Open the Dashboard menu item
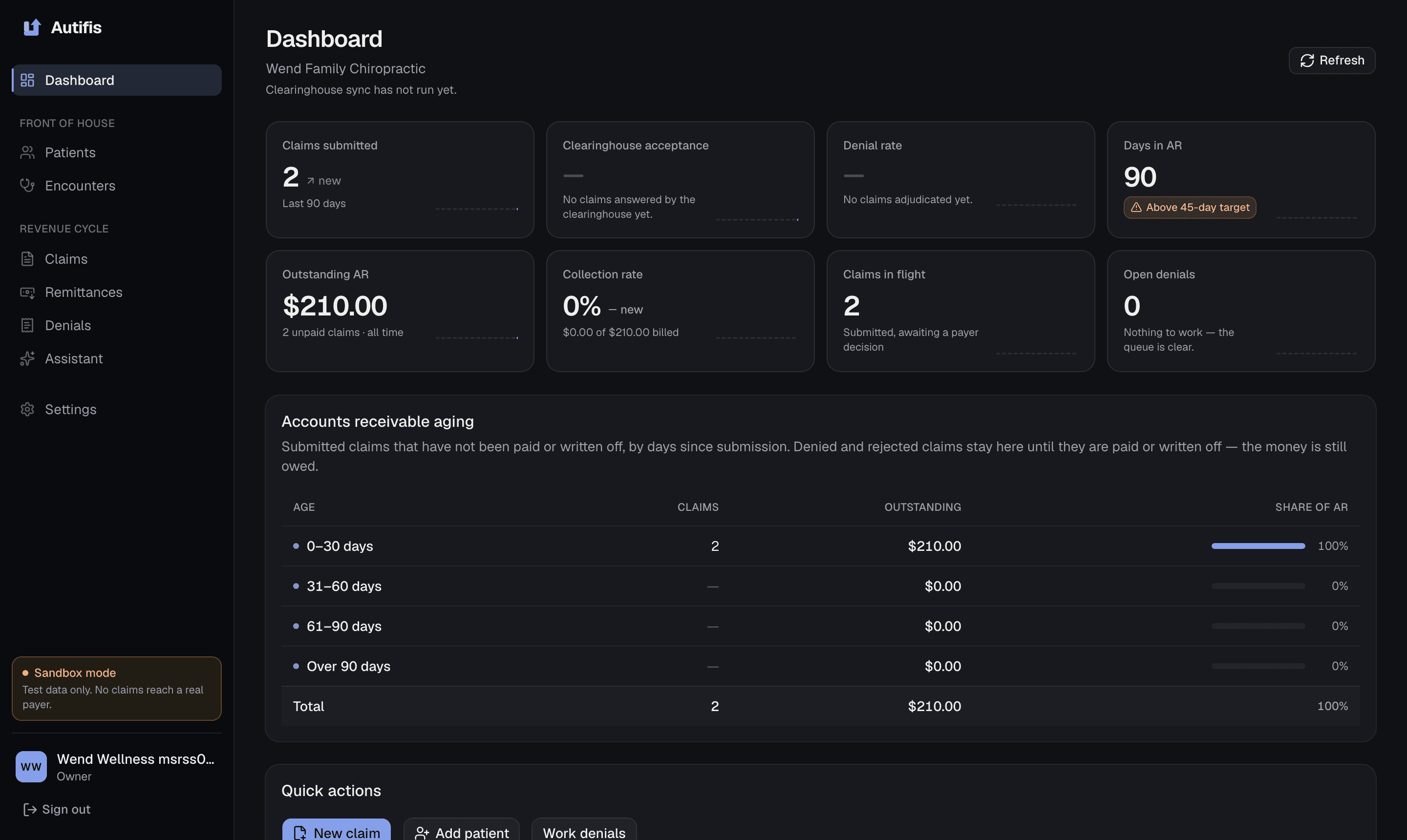Viewport: 1407px width, 840px height. pyautogui.click(x=117, y=80)
